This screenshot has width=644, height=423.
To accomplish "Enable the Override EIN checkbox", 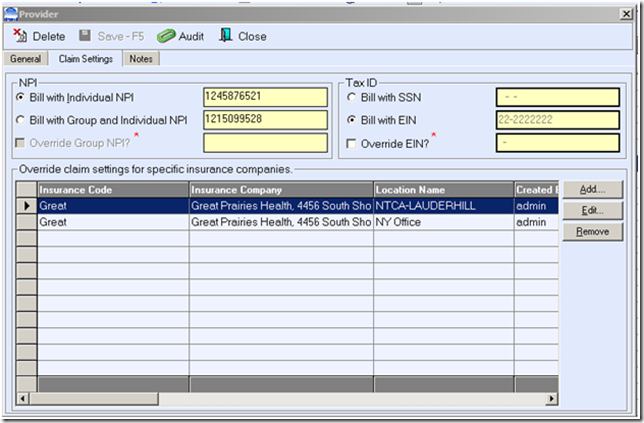I will point(351,144).
